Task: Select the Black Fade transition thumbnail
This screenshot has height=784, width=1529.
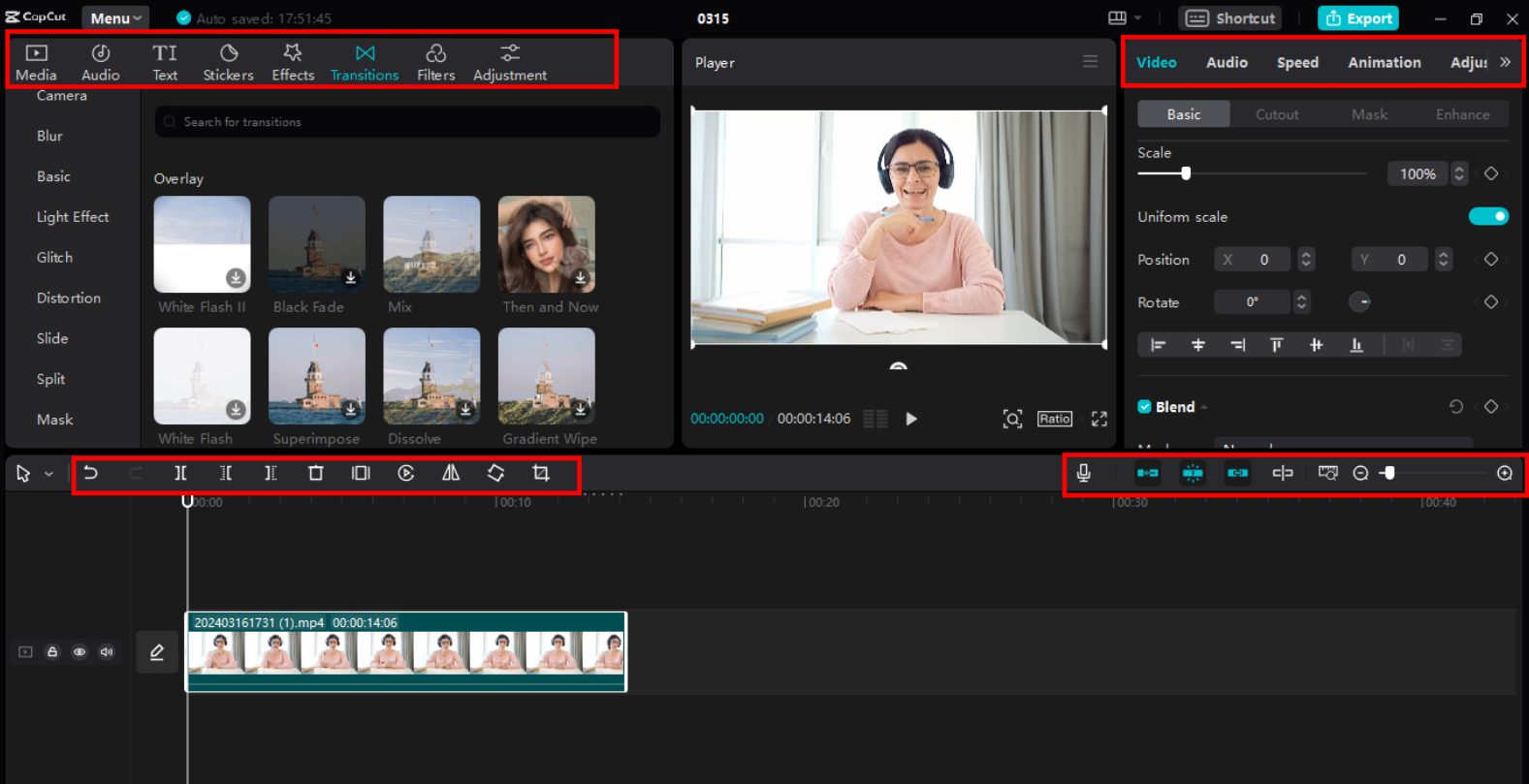Action: pyautogui.click(x=317, y=244)
